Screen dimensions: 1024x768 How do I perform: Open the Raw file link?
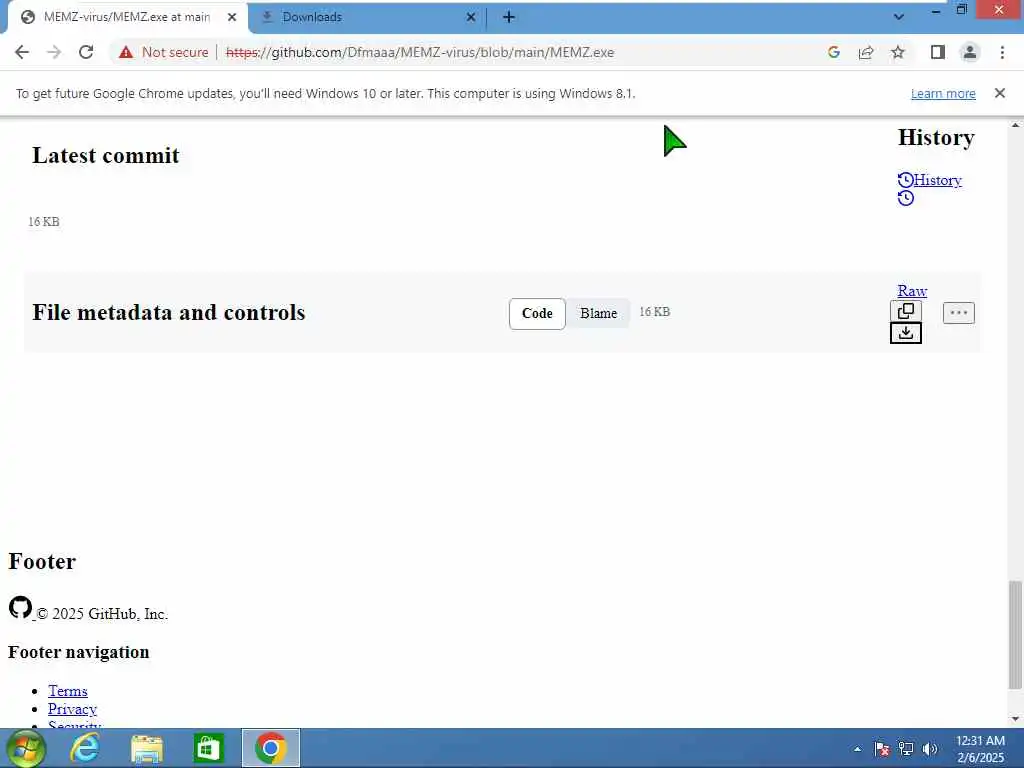tap(912, 291)
